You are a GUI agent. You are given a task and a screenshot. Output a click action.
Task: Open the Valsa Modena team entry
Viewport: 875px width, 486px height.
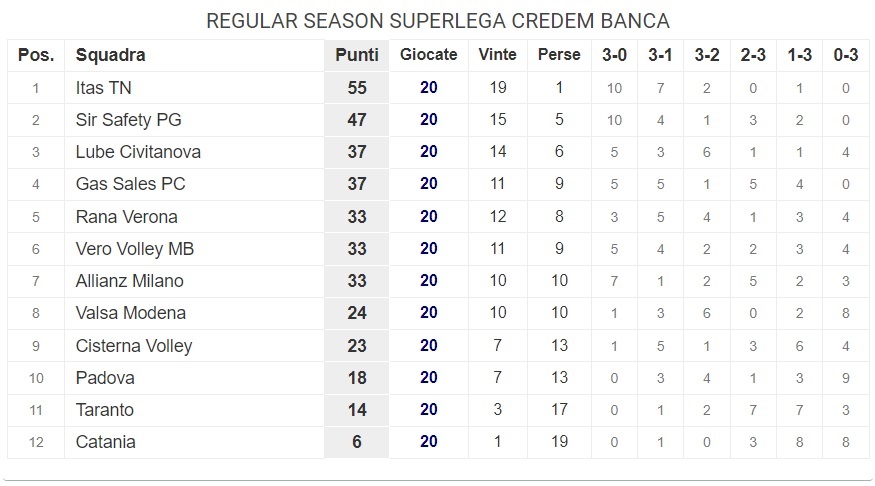(131, 313)
